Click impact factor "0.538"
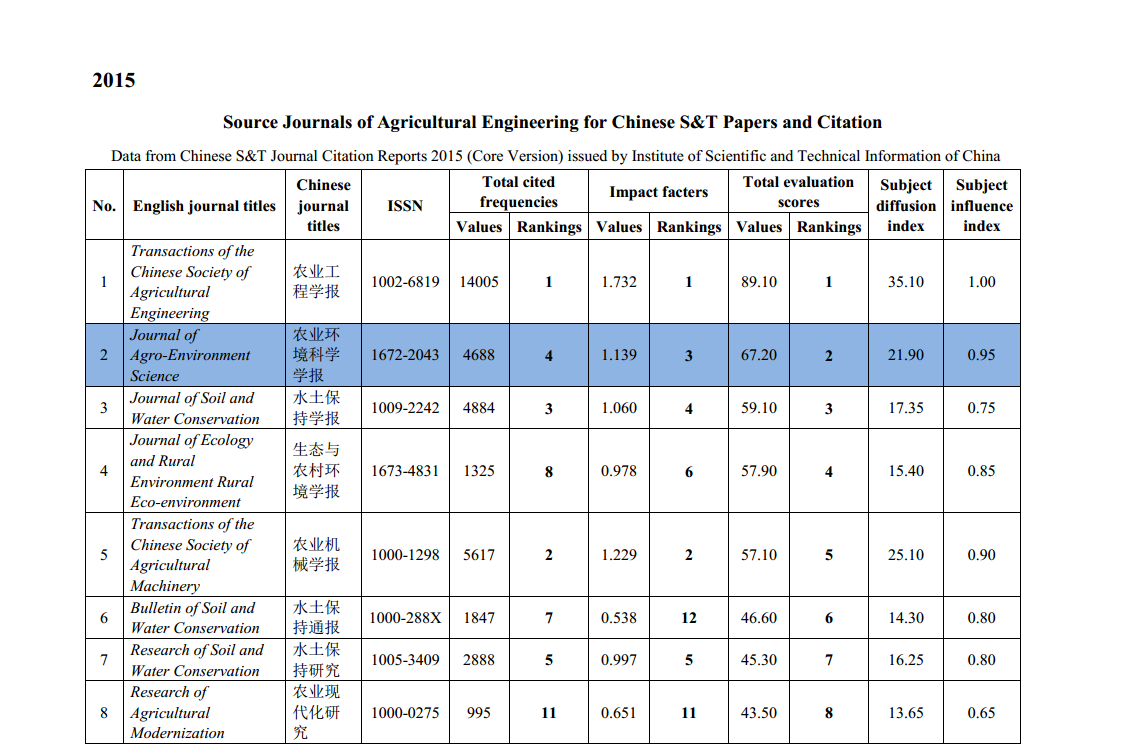 click(619, 617)
